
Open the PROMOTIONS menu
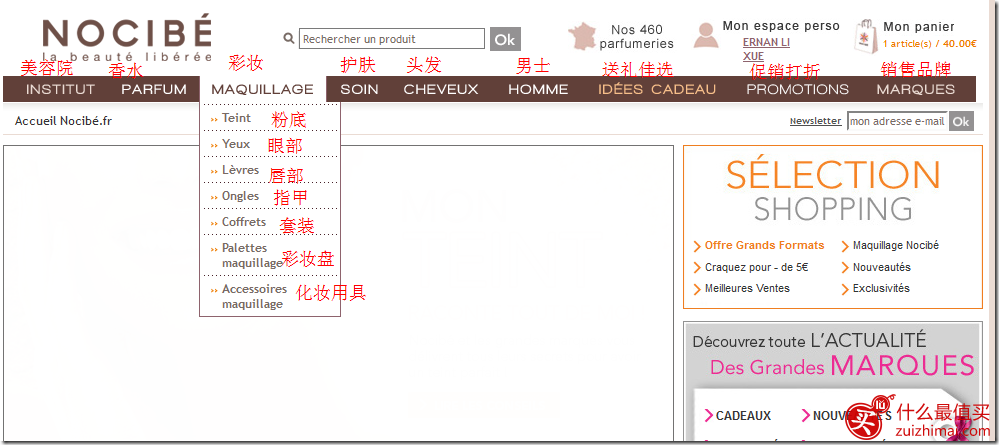pyautogui.click(x=798, y=89)
